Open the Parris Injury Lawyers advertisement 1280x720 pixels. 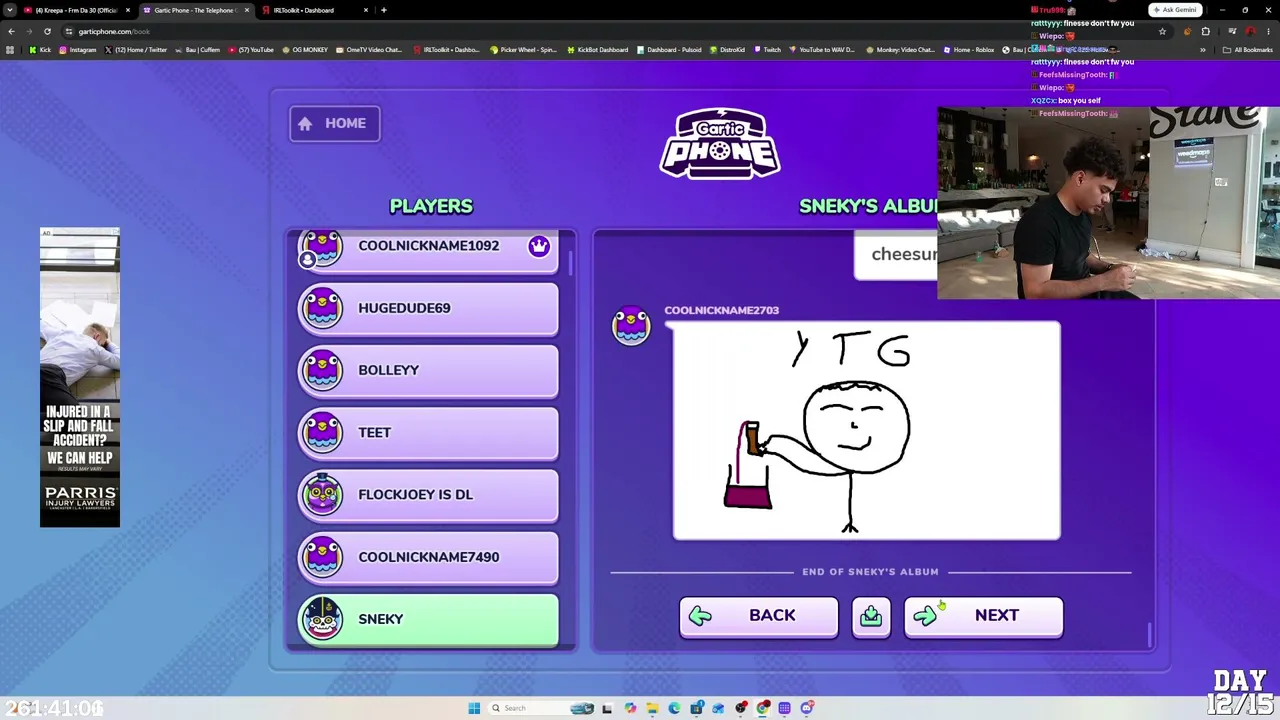(80, 377)
